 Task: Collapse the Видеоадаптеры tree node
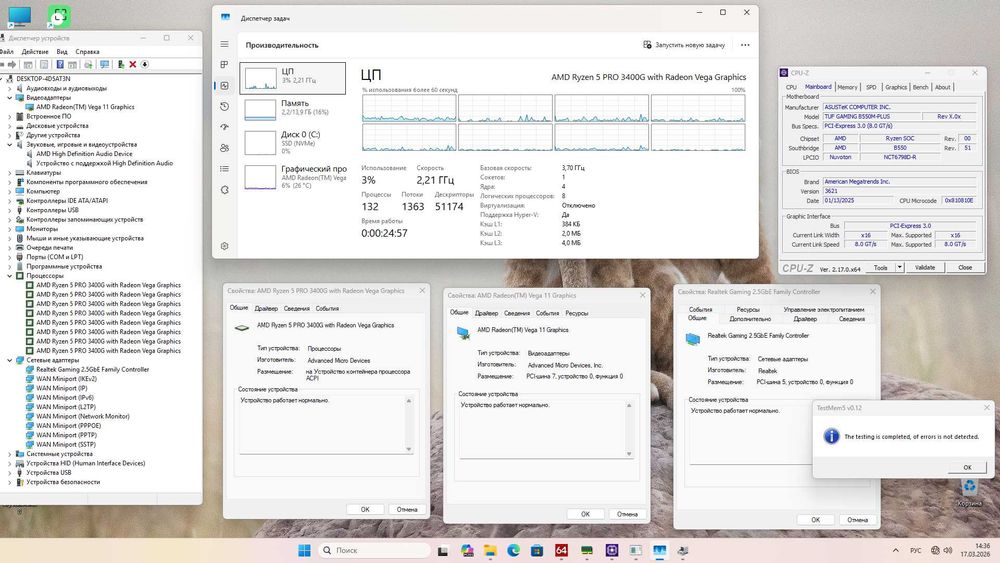pos(10,98)
